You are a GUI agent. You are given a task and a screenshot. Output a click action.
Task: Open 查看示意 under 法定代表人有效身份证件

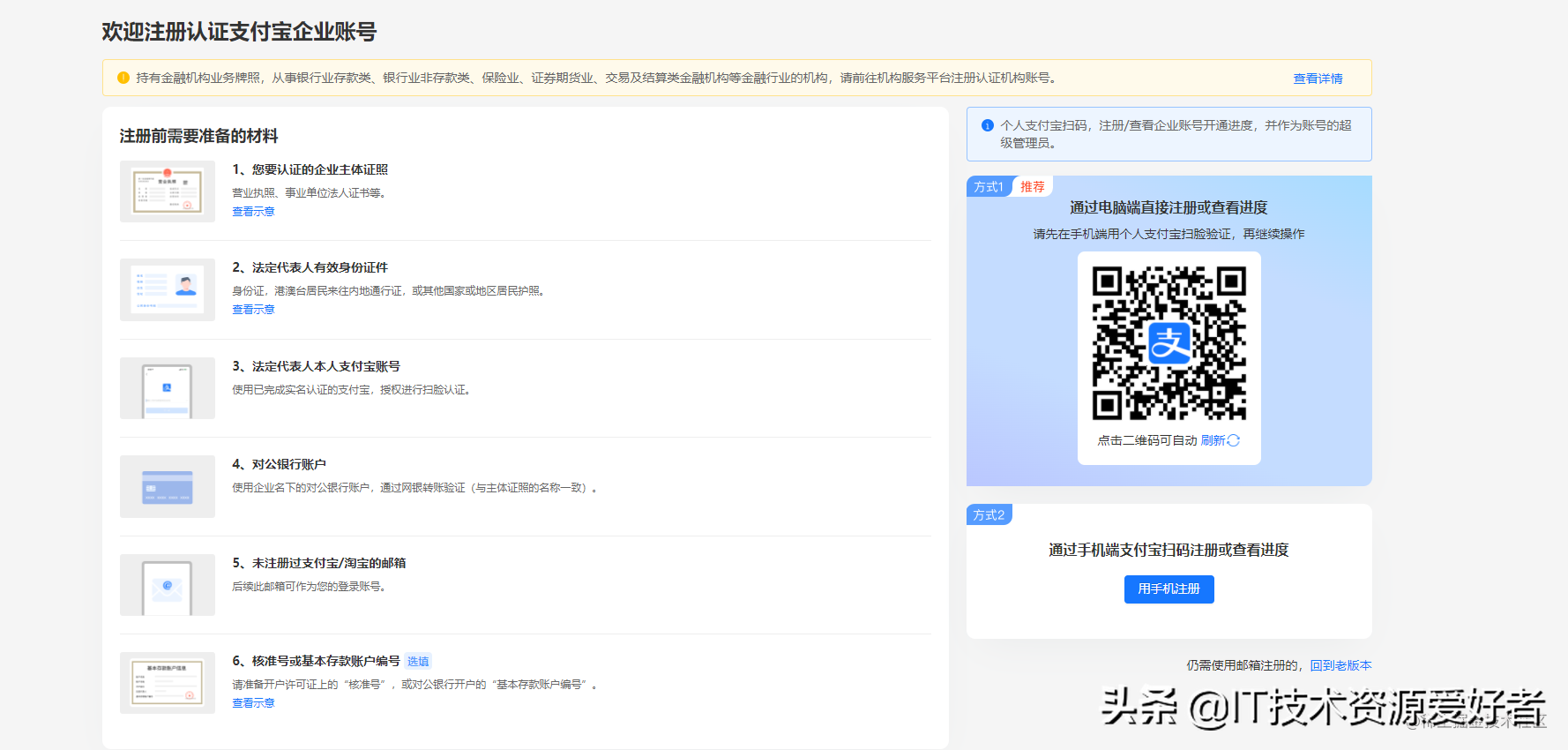coord(253,310)
